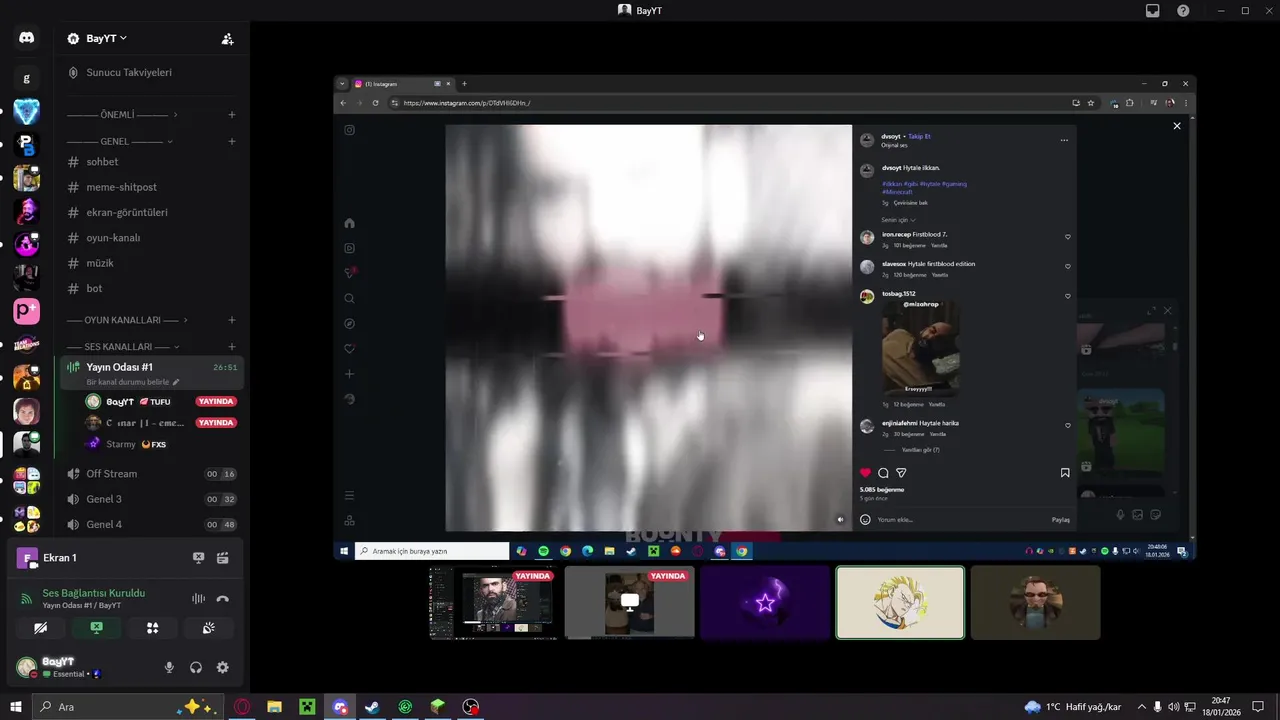
Task: Open Windows Start menu
Action: [15, 707]
